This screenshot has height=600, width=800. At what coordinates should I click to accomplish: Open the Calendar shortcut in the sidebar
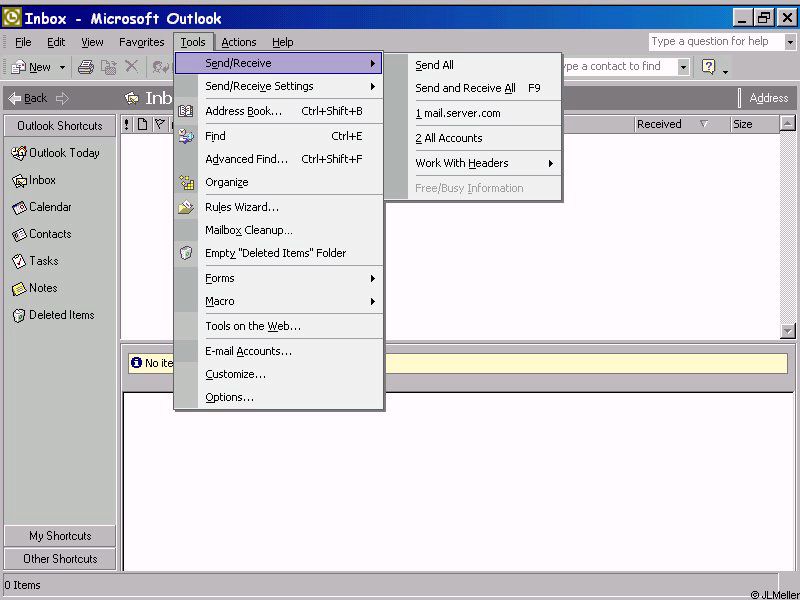pyautogui.click(x=49, y=207)
